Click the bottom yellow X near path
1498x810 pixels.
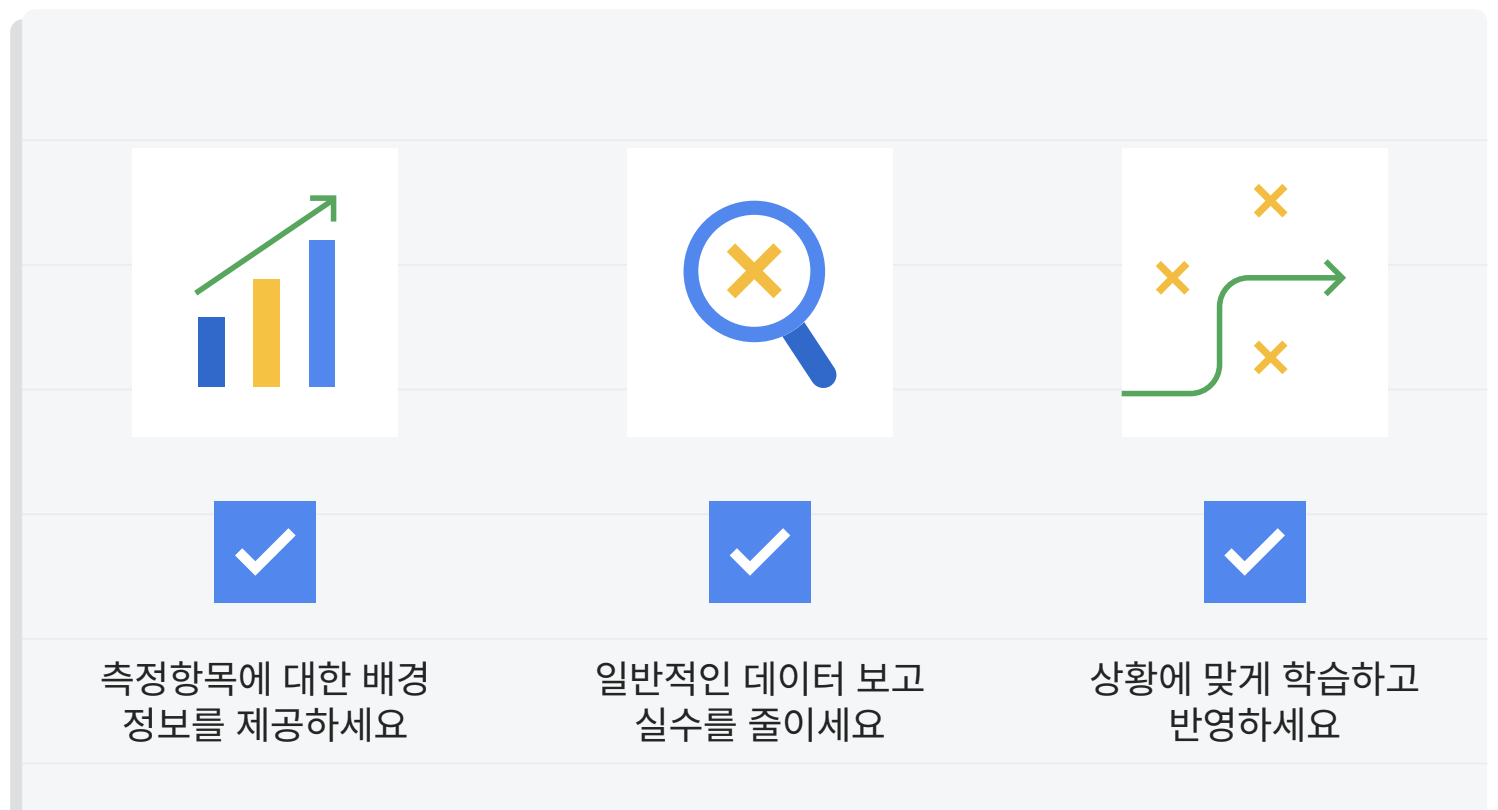(1270, 357)
